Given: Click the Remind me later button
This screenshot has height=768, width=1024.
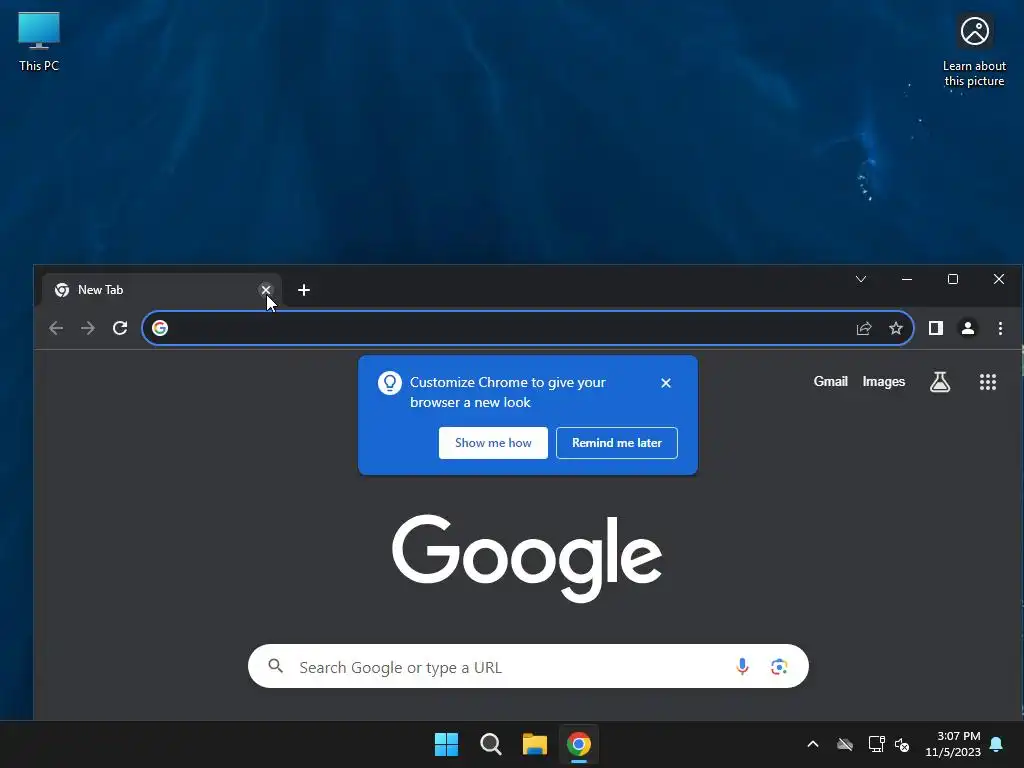Looking at the screenshot, I should [x=616, y=443].
